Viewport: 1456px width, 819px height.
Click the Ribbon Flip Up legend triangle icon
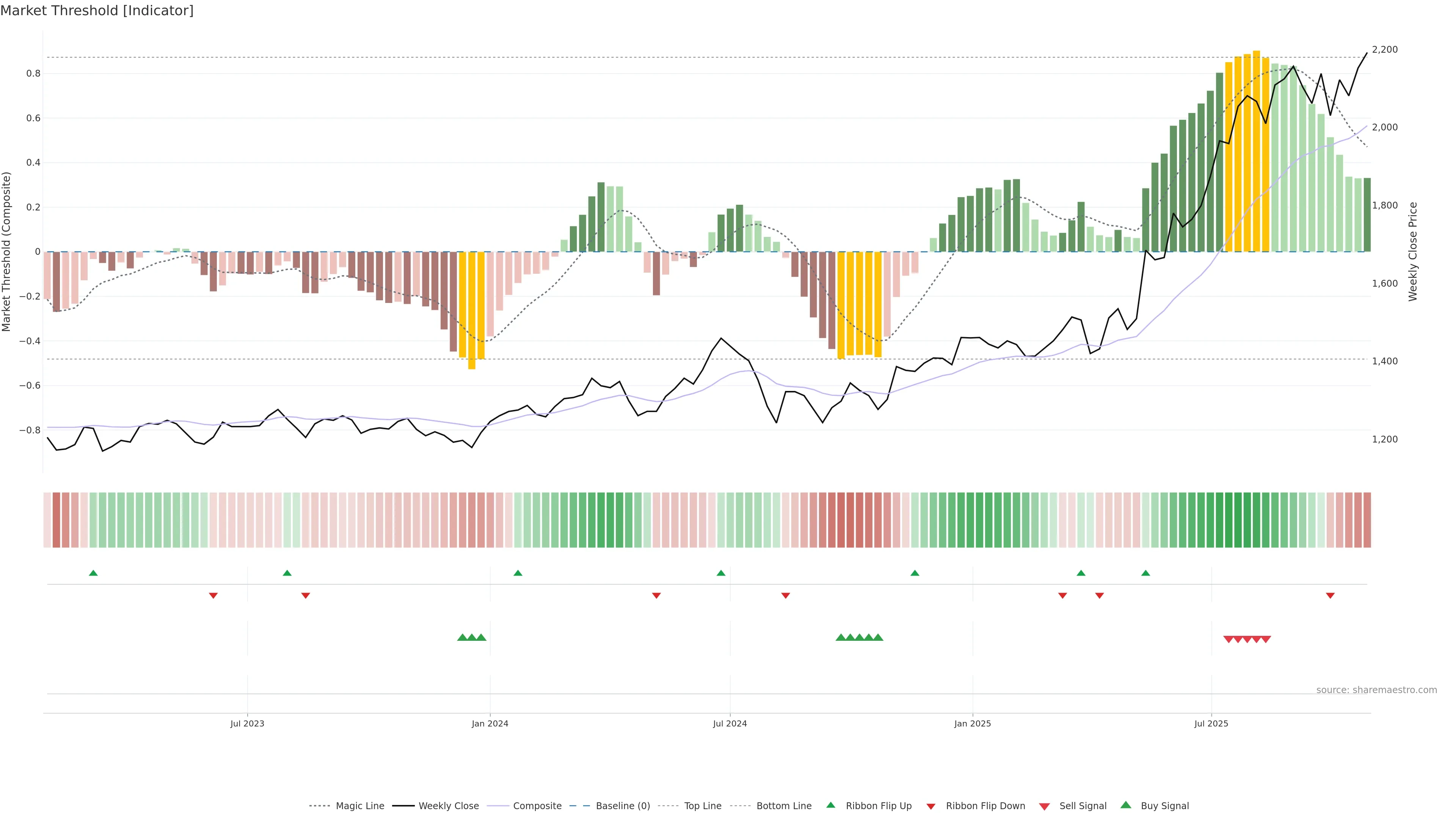click(x=830, y=805)
